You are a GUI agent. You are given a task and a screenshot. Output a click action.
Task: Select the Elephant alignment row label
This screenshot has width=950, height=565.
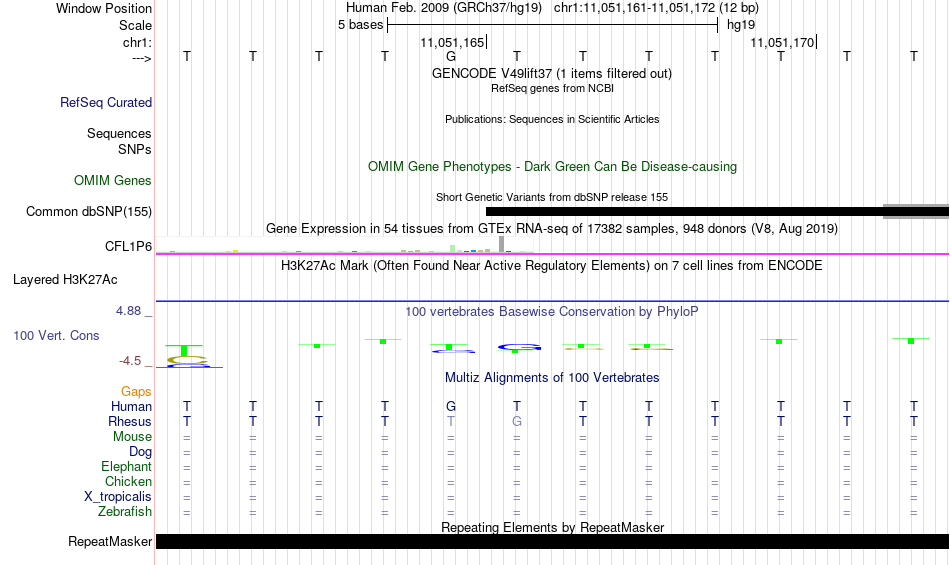click(x=127, y=466)
